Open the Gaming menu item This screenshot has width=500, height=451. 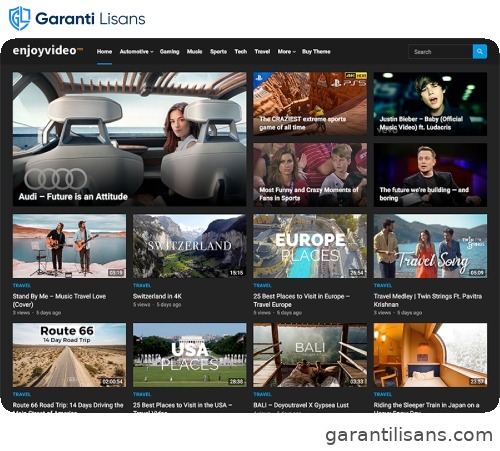point(169,52)
